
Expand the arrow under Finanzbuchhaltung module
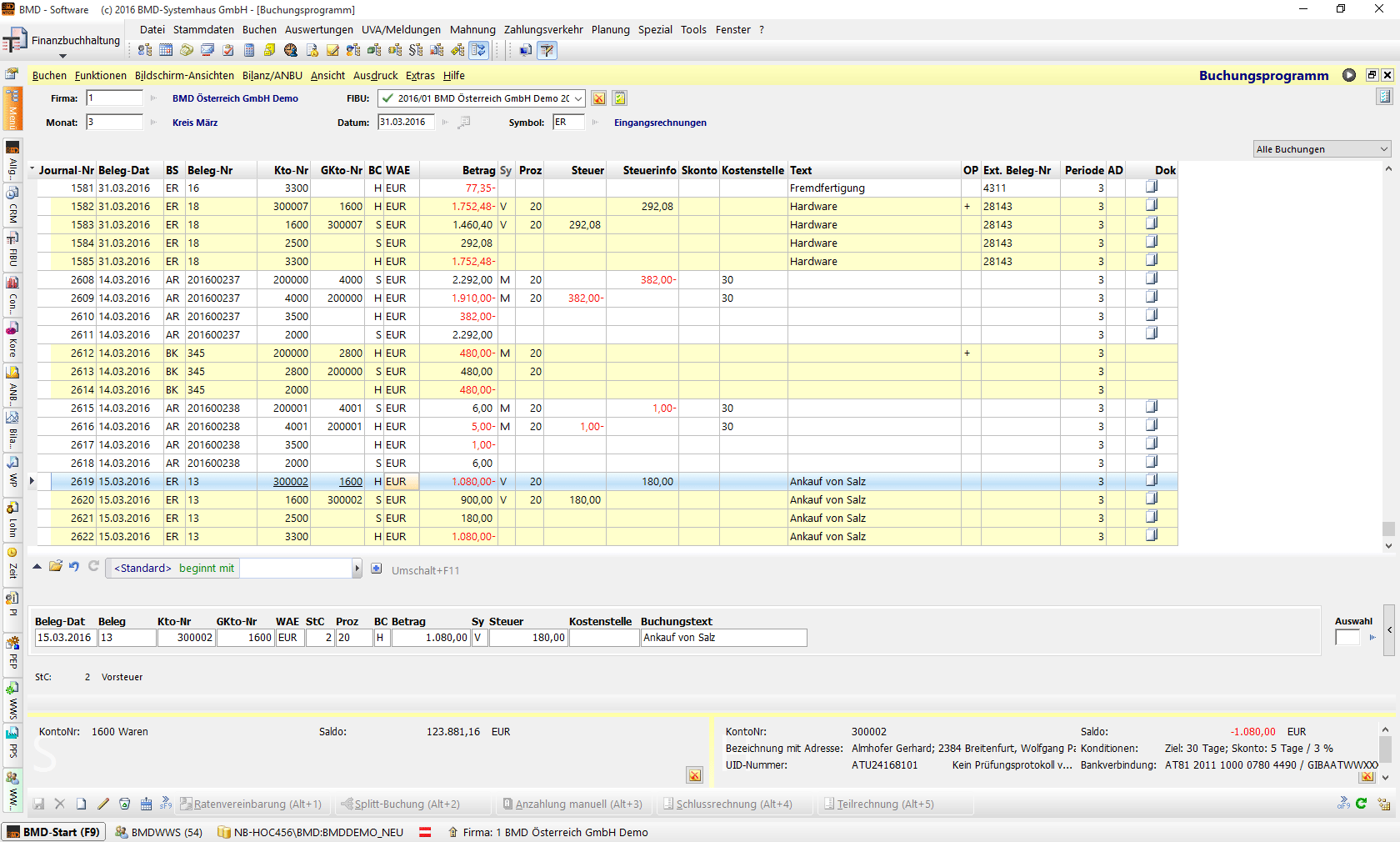pos(62,57)
